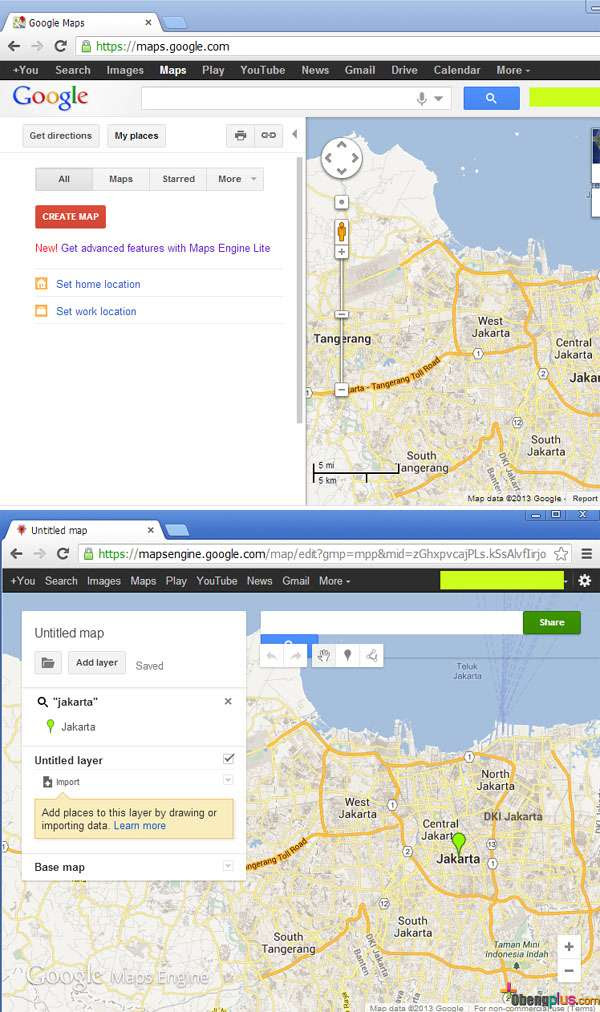Image resolution: width=600 pixels, height=1012 pixels.
Task: Reload the Untitled map page
Action: click(63, 554)
